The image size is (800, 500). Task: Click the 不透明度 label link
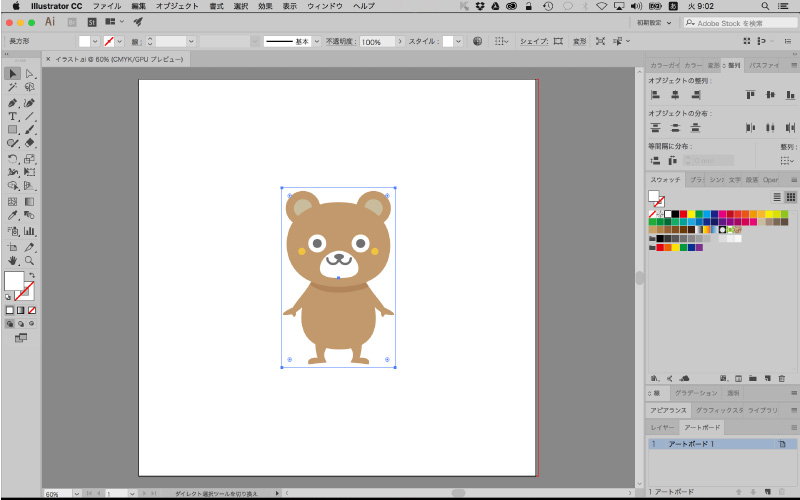point(341,42)
